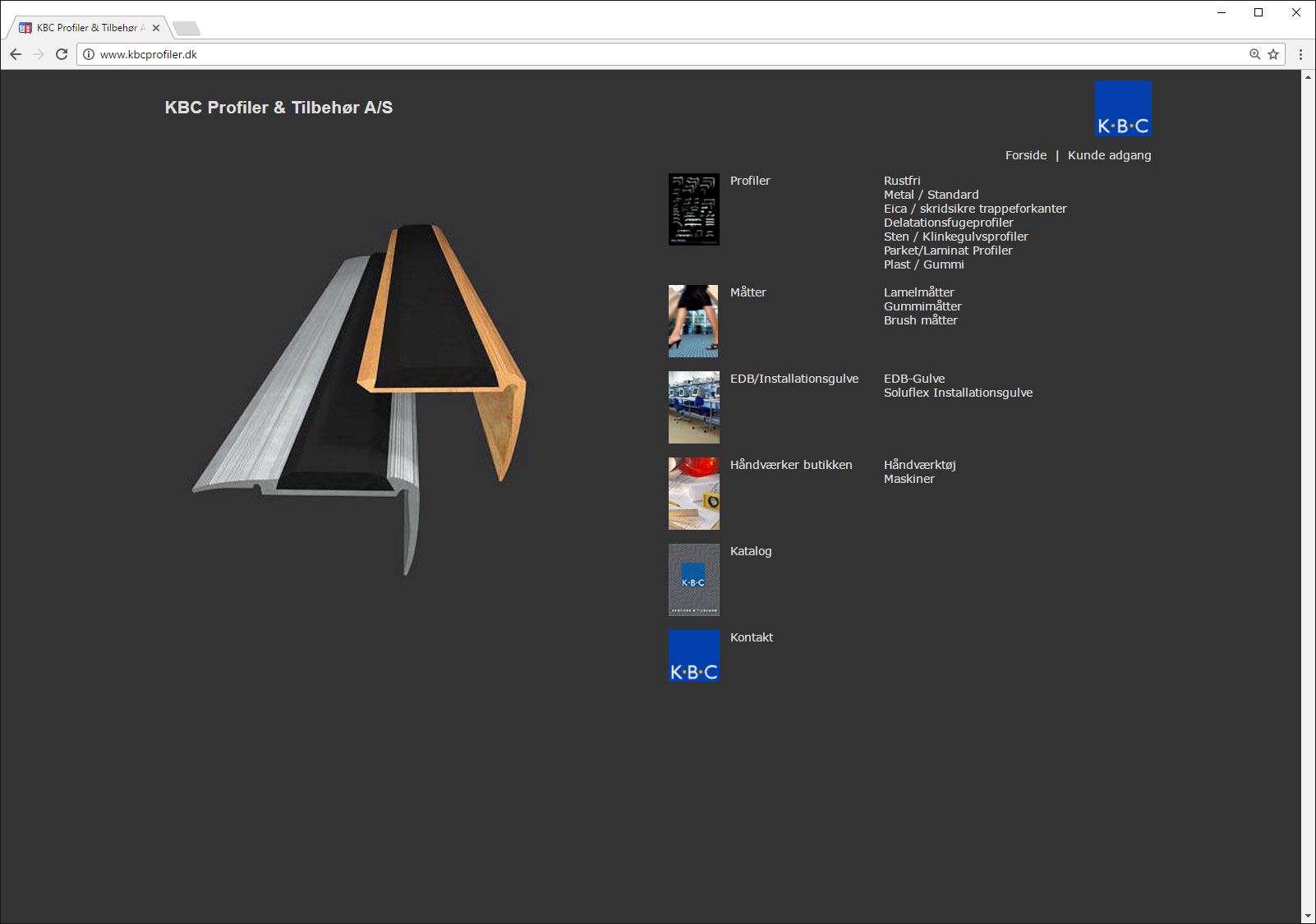The height and width of the screenshot is (924, 1316).
Task: Click the browser back arrow
Action: pyautogui.click(x=16, y=54)
